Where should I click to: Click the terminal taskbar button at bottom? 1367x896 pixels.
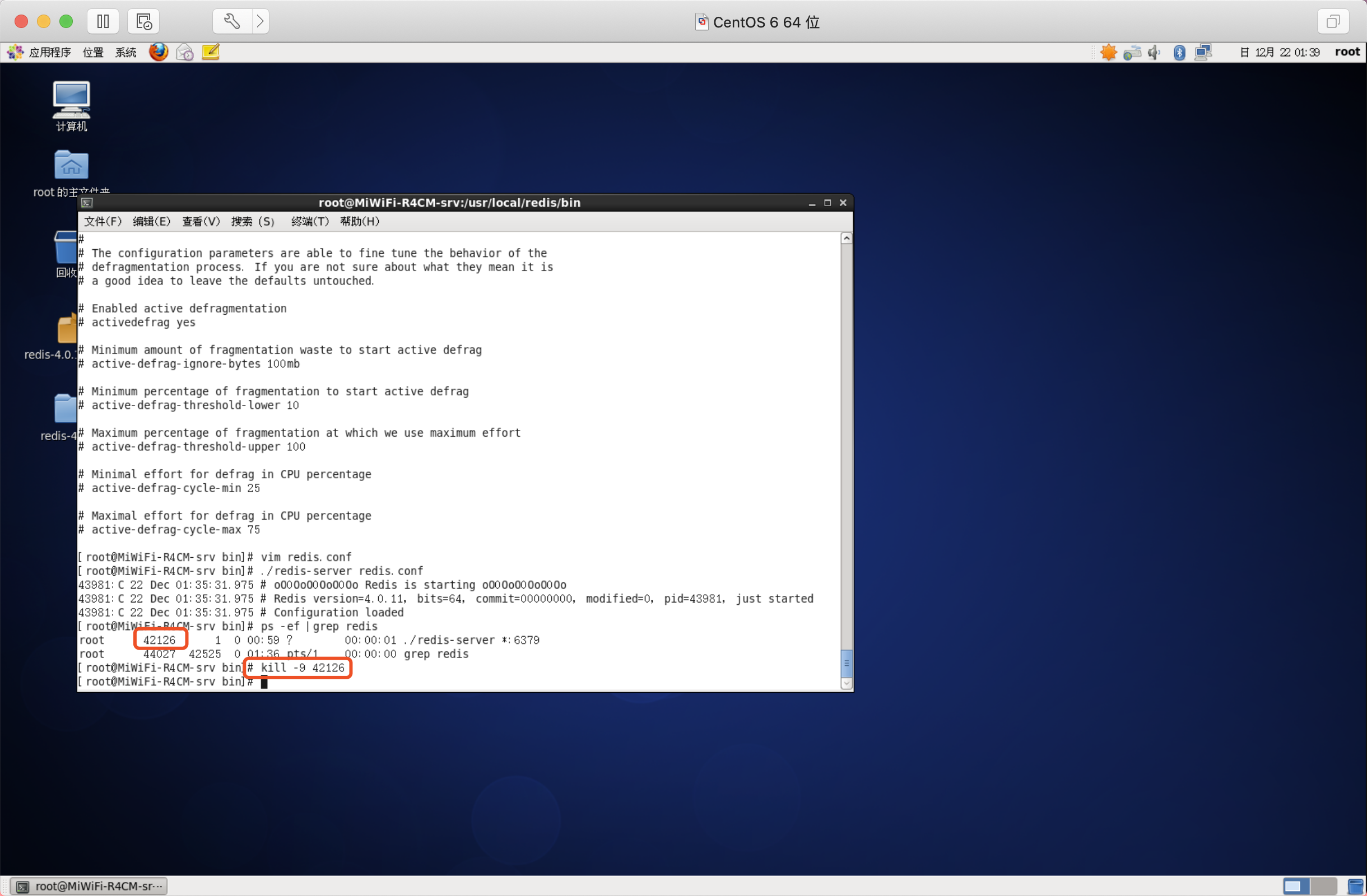89,886
